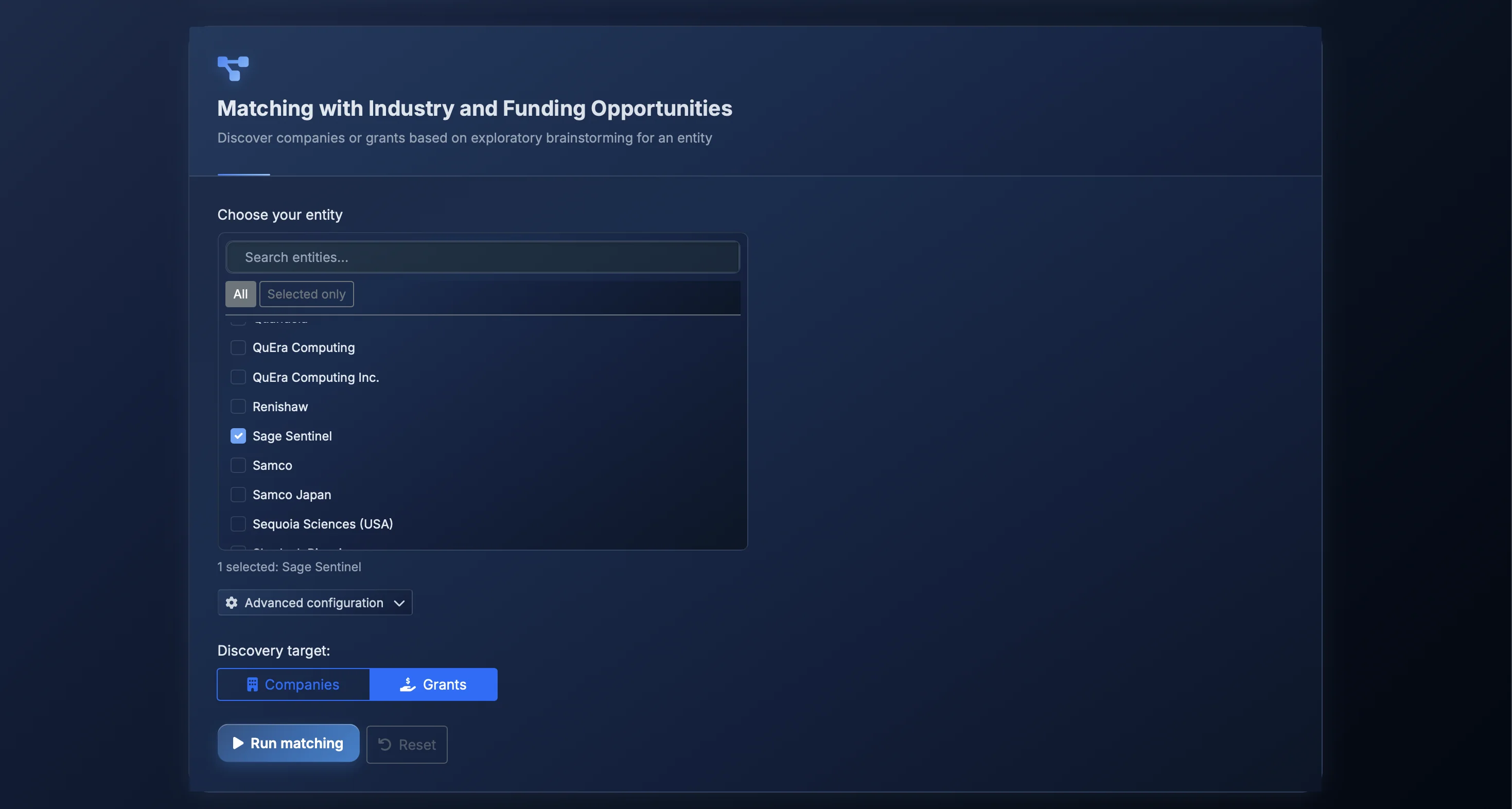Check the QuEra Computing checkbox
Screen dimensions: 1512x809
point(238,347)
